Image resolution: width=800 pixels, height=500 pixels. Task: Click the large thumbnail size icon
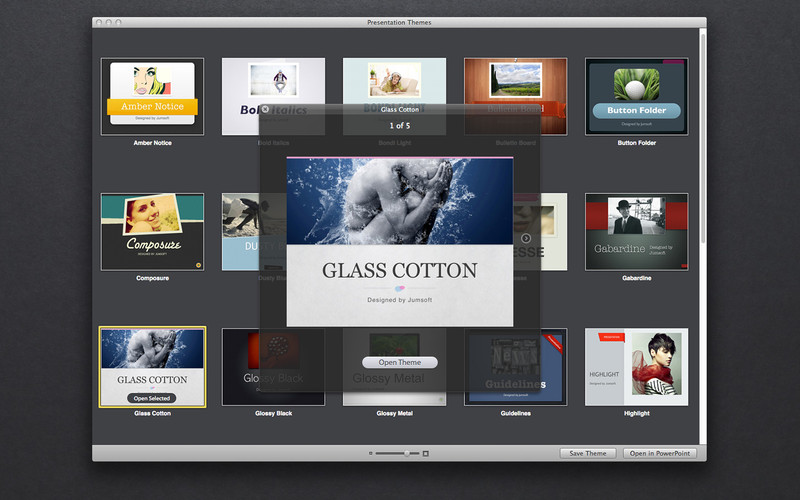426,453
